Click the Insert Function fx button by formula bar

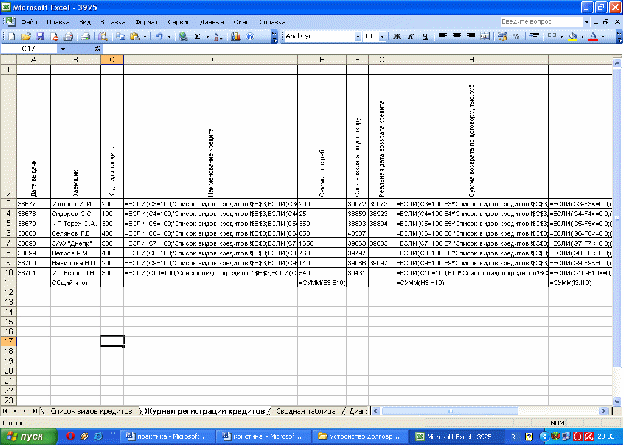point(98,49)
